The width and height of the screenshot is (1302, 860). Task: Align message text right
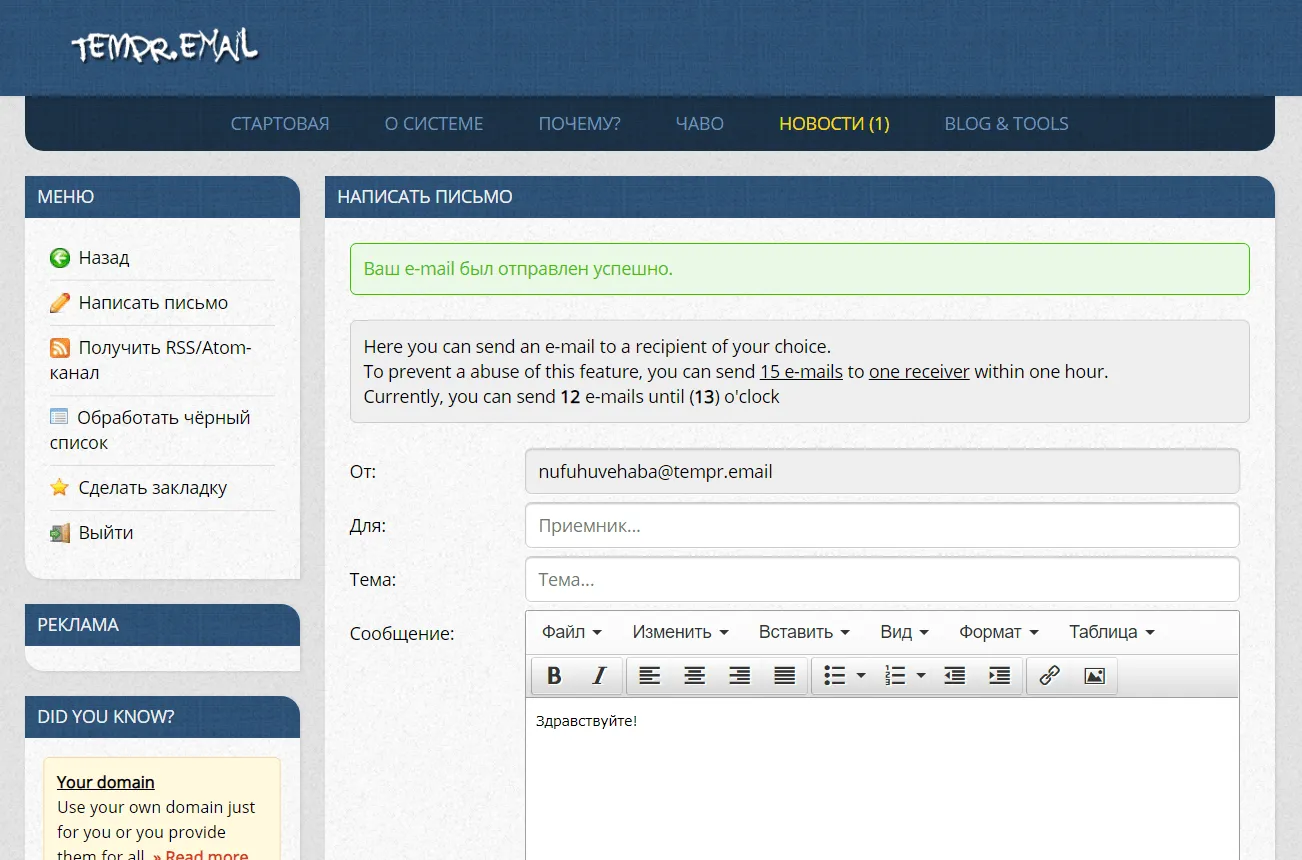click(740, 676)
